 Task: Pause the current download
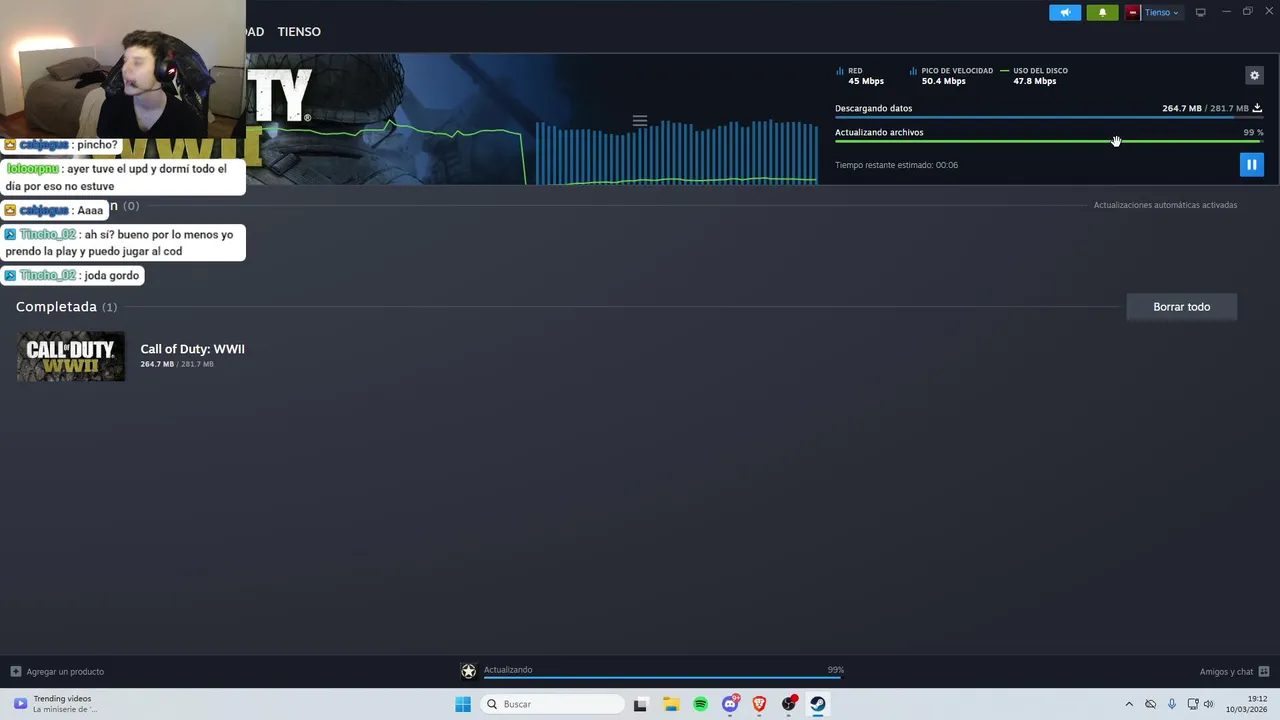pos(1251,165)
